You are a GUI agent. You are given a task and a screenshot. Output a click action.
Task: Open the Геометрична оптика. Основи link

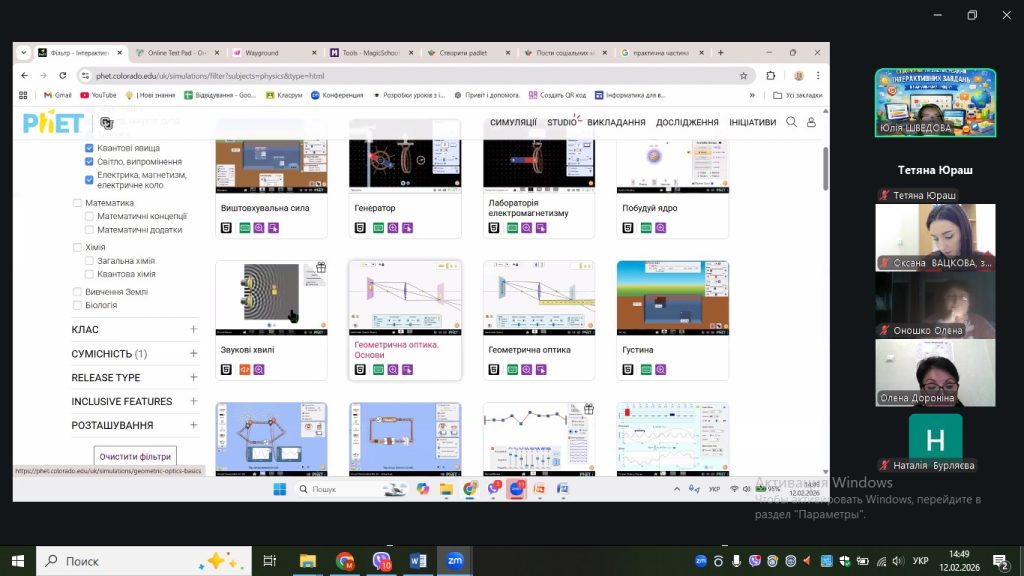[x=397, y=349]
